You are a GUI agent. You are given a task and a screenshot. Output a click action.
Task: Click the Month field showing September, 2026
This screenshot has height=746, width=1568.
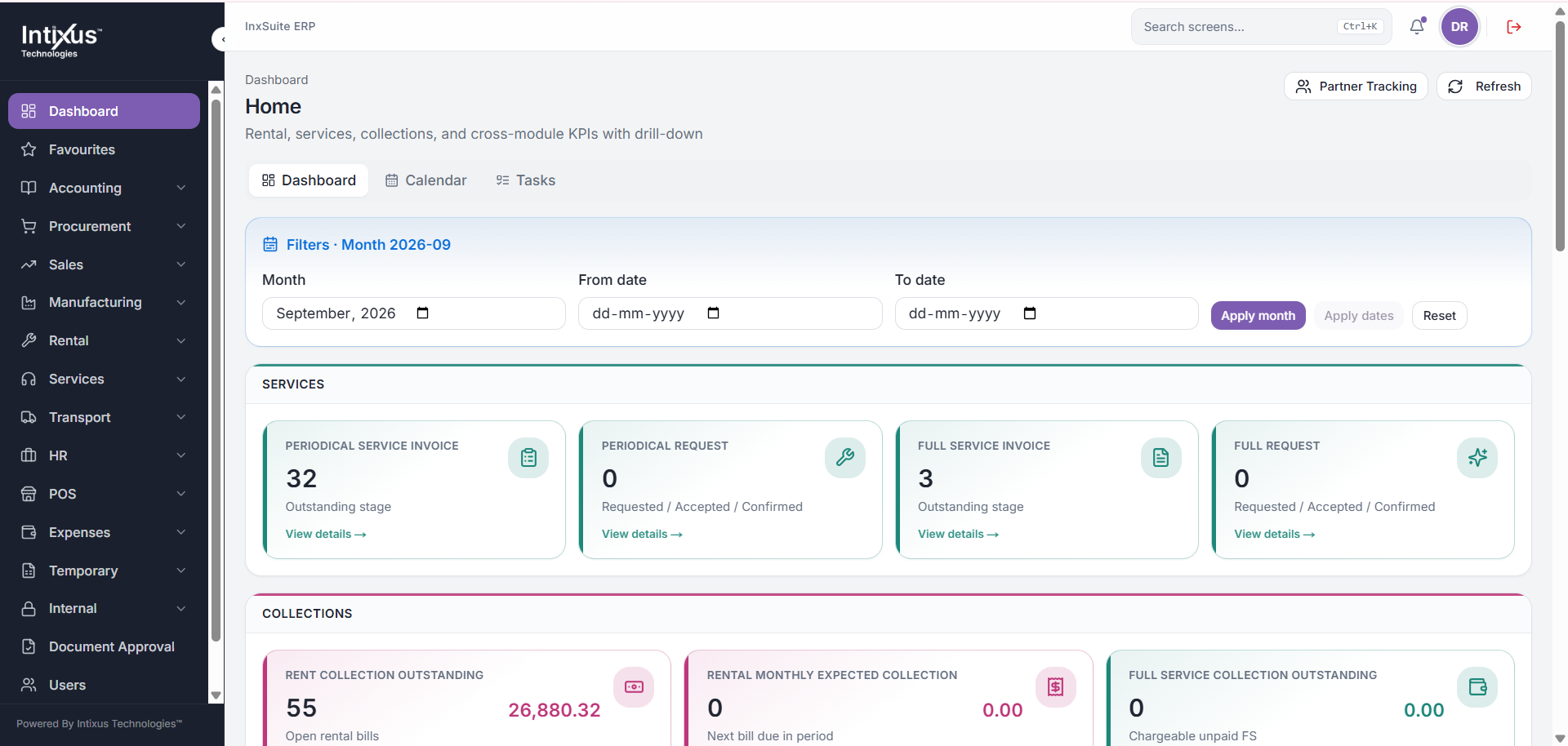pyautogui.click(x=414, y=313)
